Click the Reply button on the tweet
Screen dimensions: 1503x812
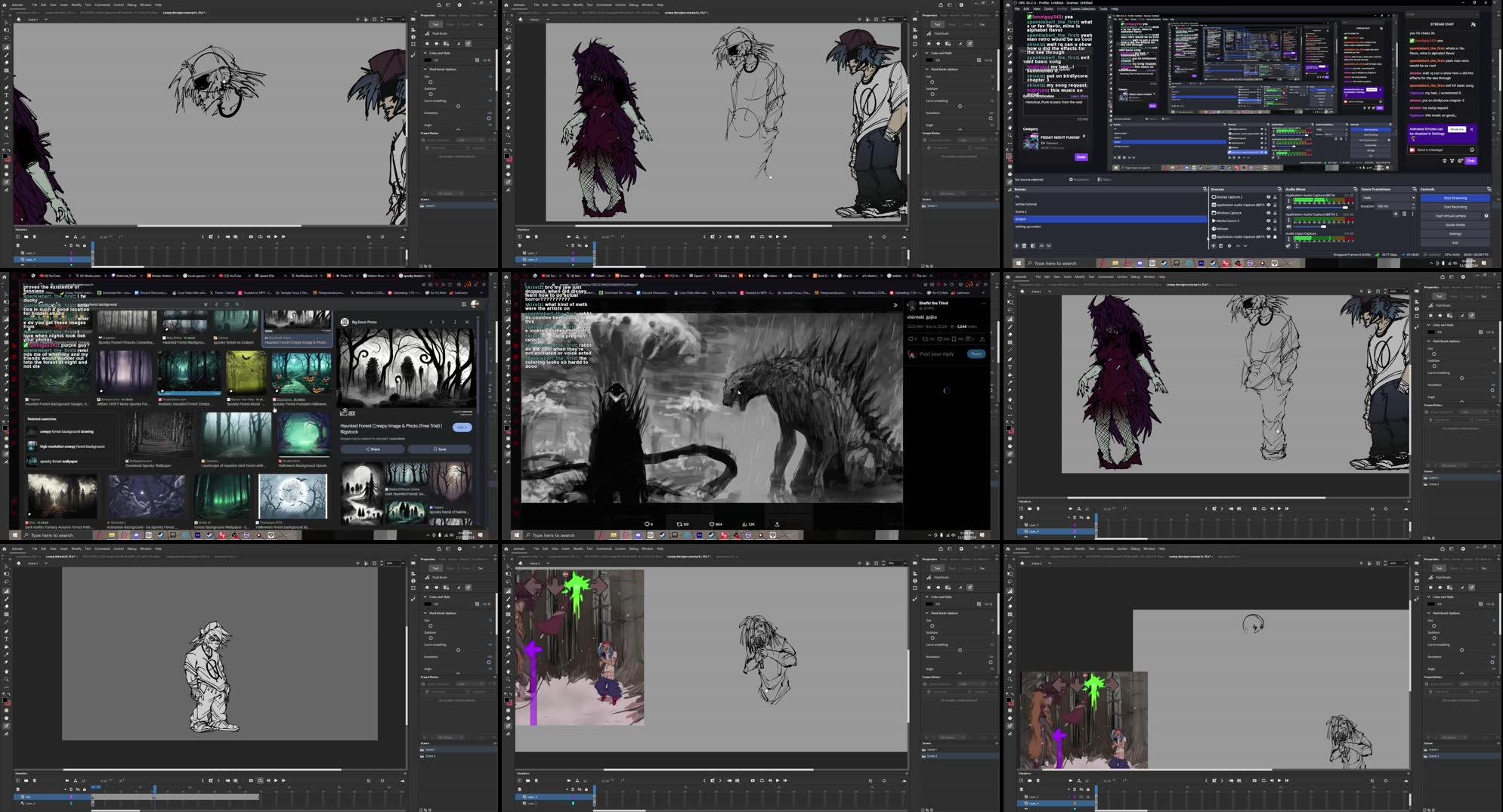pos(976,354)
